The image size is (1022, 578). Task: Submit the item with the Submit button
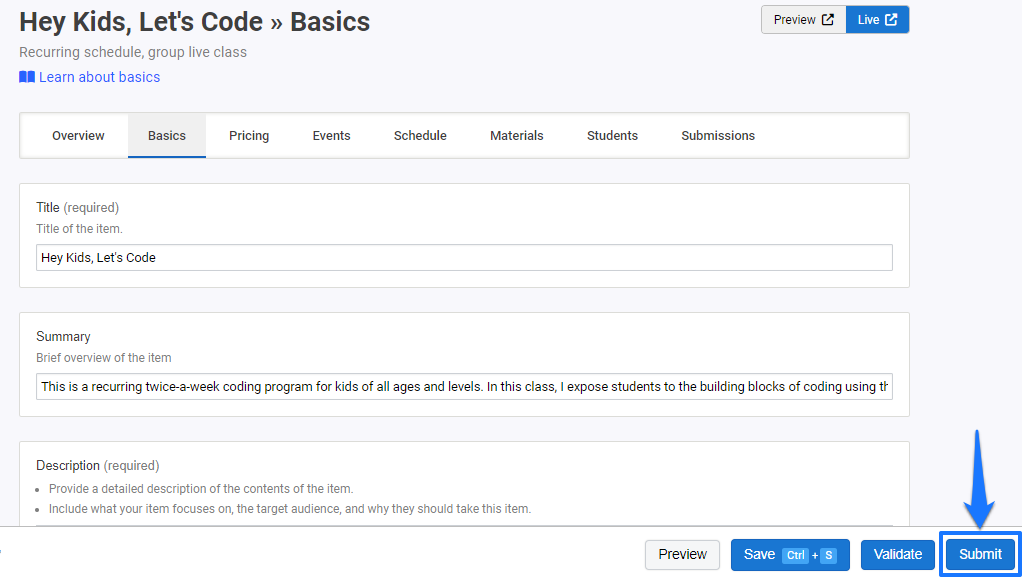(980, 555)
